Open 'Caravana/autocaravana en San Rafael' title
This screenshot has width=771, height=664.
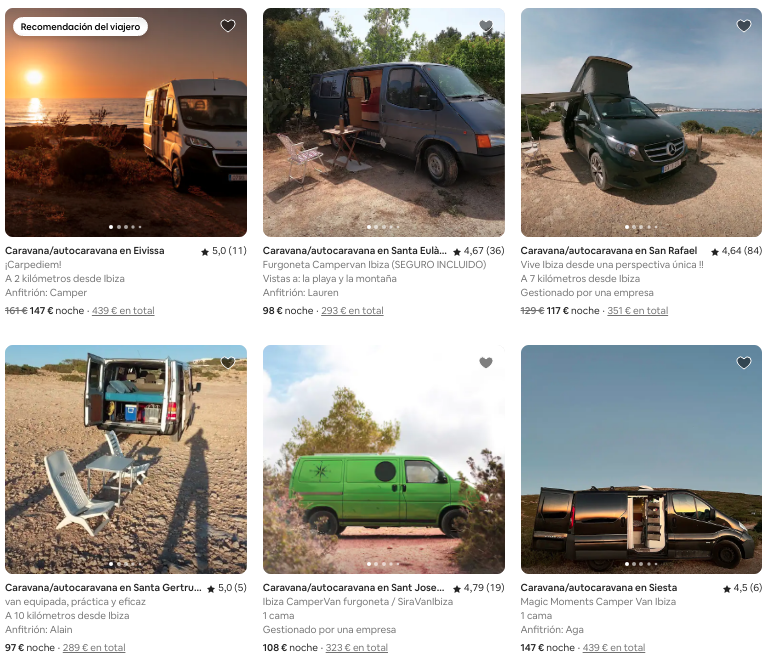[x=609, y=251]
